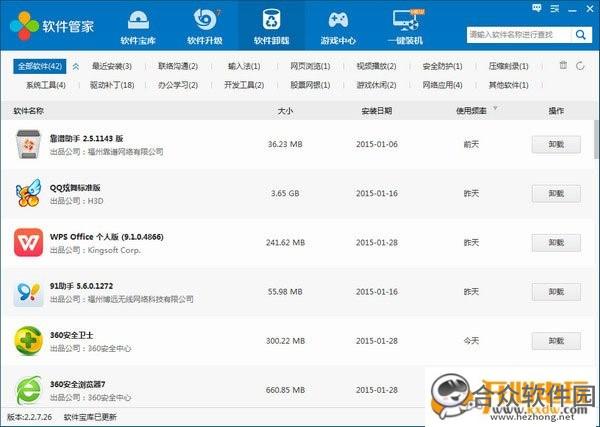Screen dimensions: 600x427
Task: Uninstall WPS Office with its 卸载 button
Action: pyautogui.click(x=556, y=243)
